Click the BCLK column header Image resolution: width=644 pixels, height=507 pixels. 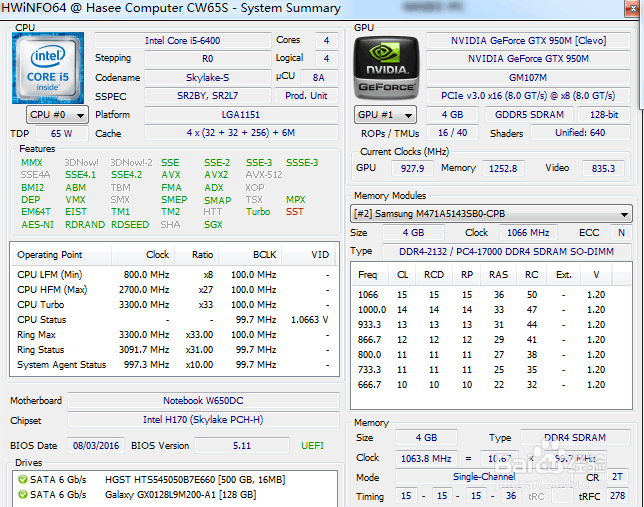250,255
